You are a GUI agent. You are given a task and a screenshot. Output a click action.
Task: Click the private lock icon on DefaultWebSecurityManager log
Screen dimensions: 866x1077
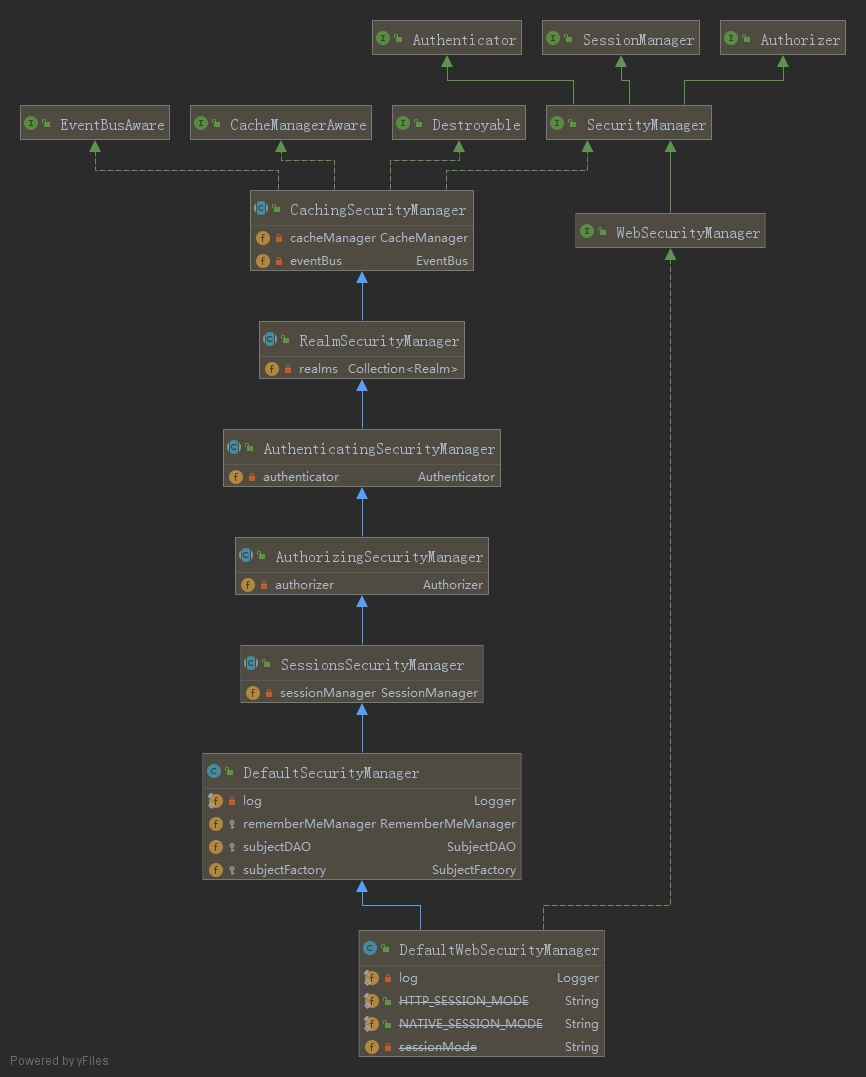tap(388, 978)
